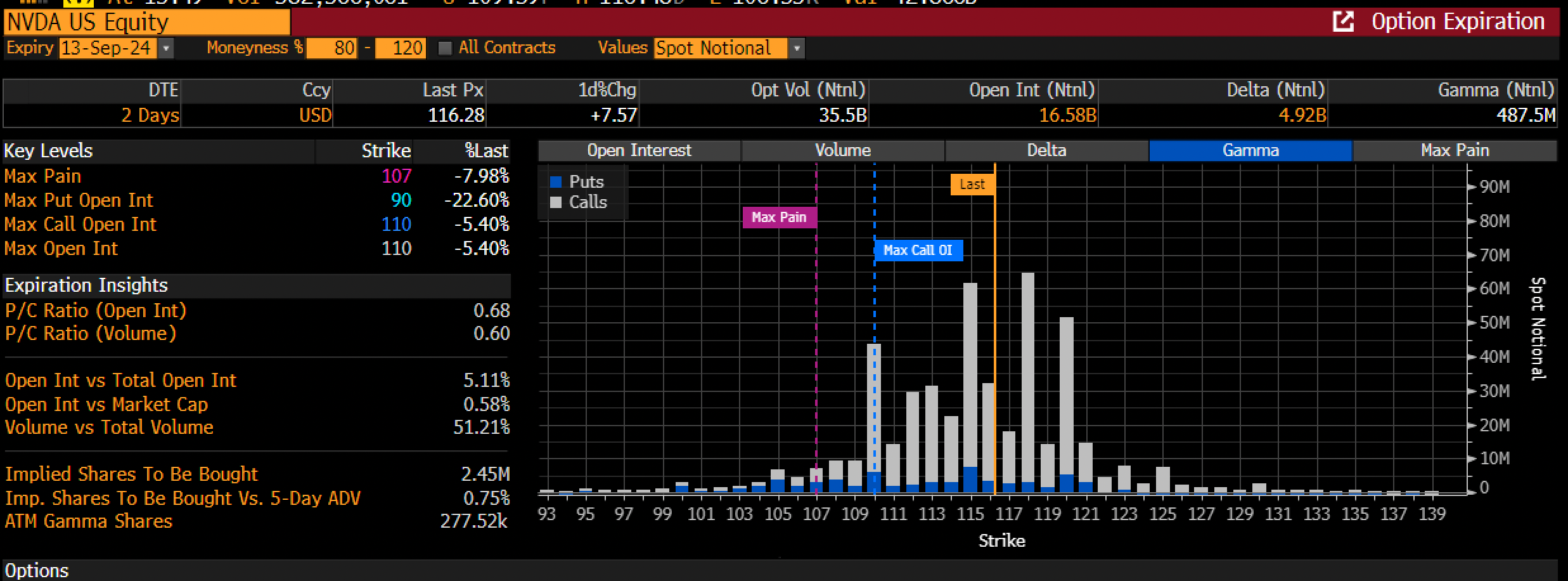Click P/C Ratio (Volume) label
The width and height of the screenshot is (1568, 581).
point(91,334)
